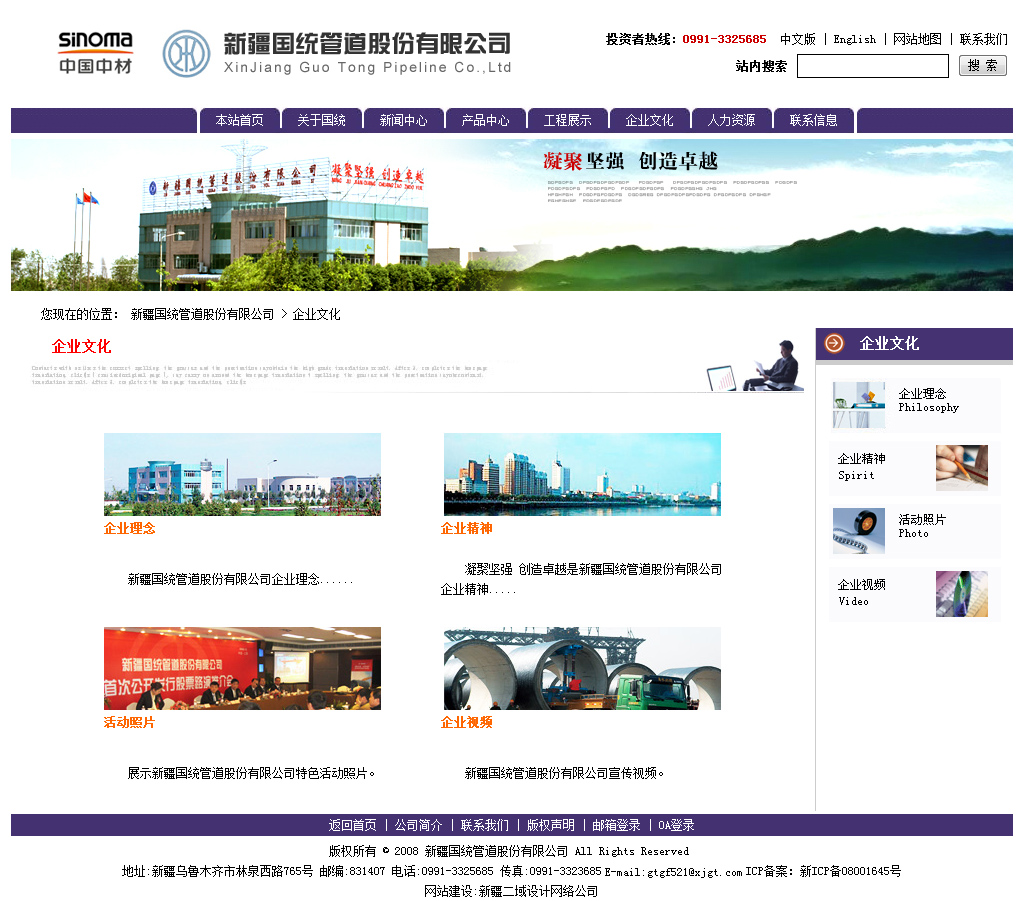Open the 网站地图 sitemap link

(917, 40)
